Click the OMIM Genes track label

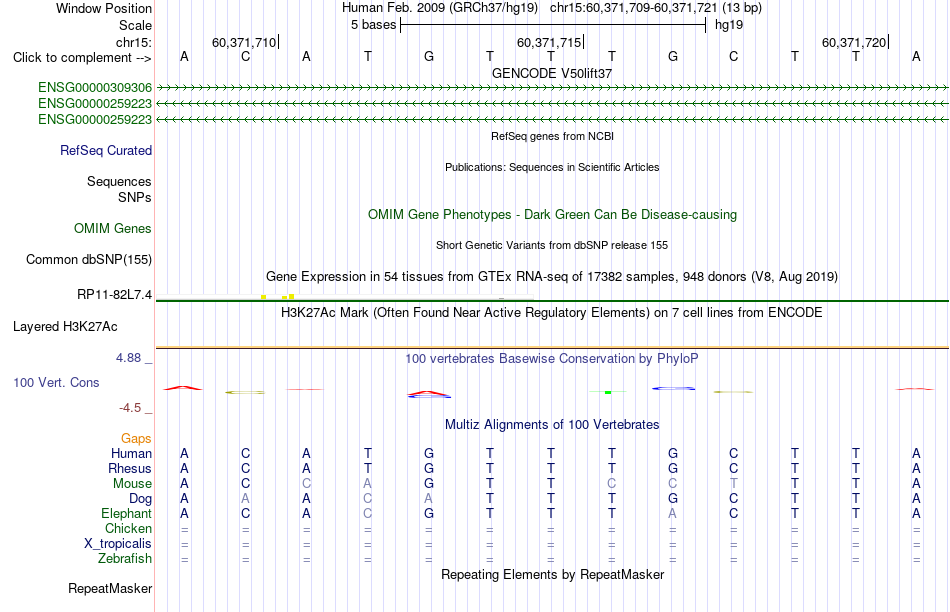(113, 228)
